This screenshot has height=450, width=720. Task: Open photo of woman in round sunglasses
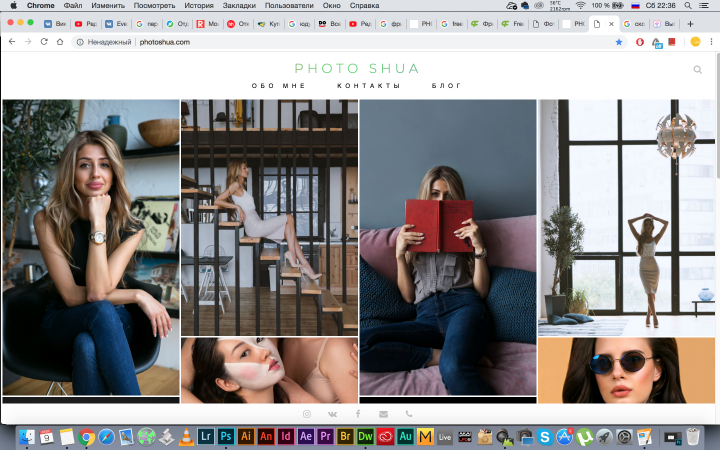[627, 371]
